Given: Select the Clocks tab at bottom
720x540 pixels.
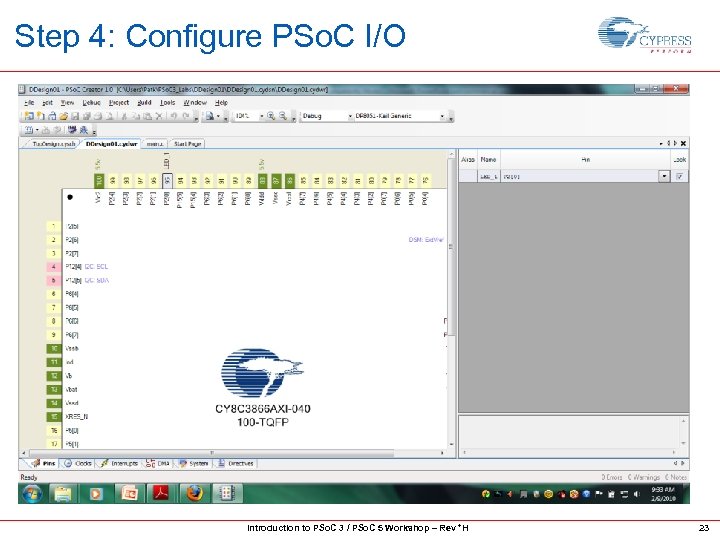Looking at the screenshot, I should pos(78,463).
